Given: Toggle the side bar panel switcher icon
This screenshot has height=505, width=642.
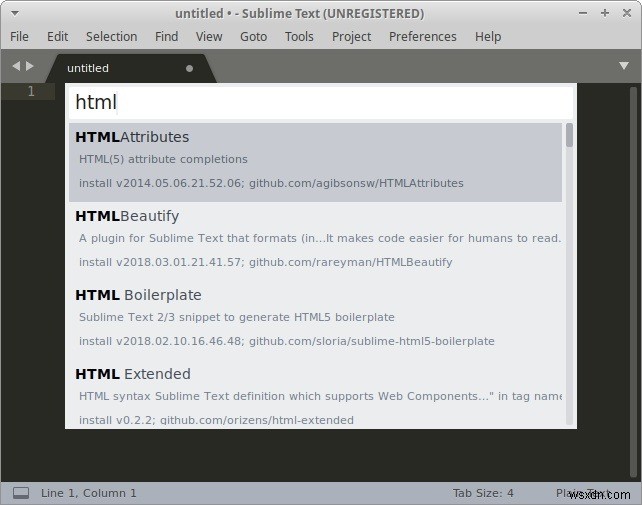Looking at the screenshot, I should (20, 493).
